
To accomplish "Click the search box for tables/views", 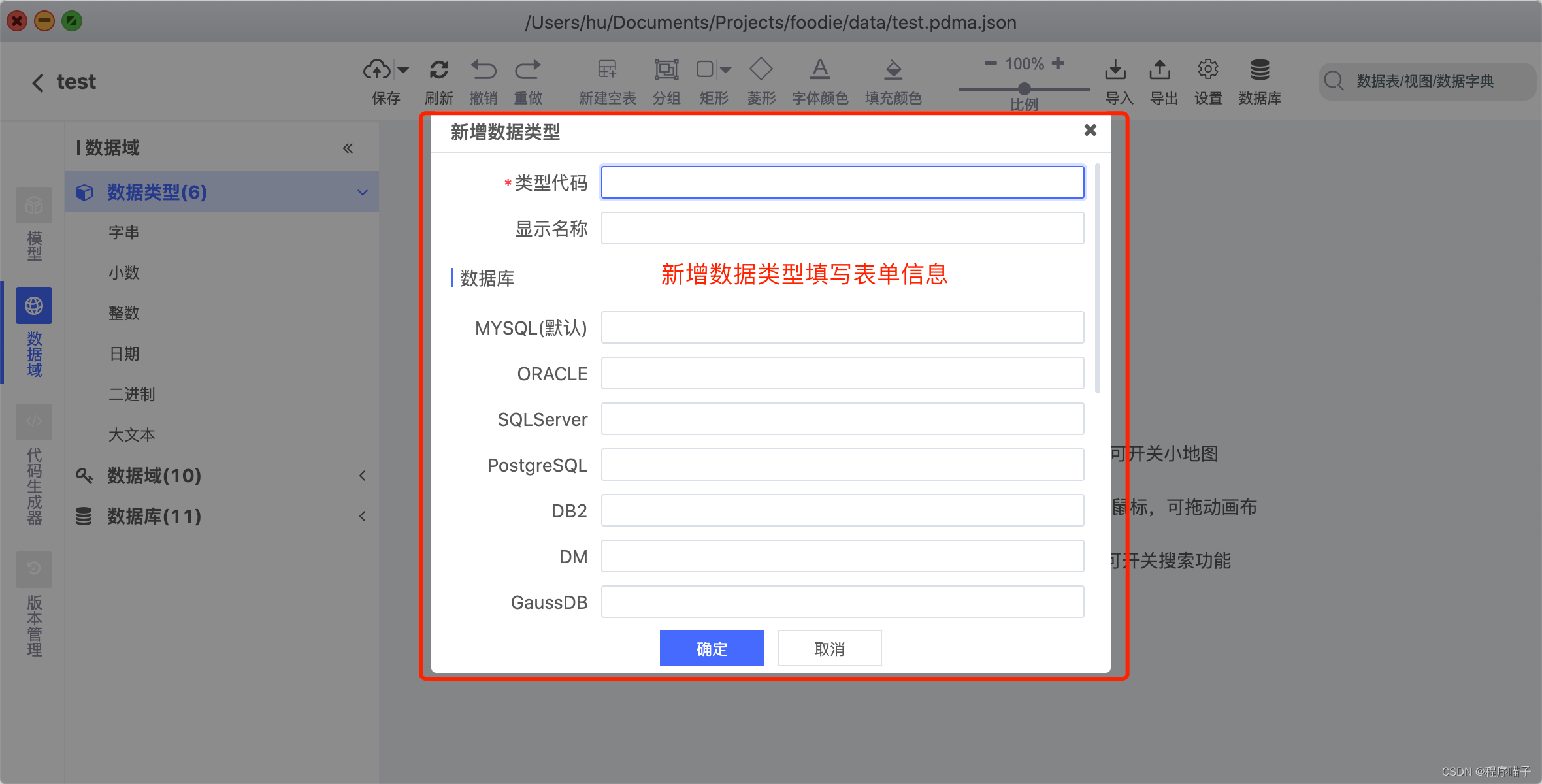I will (1426, 81).
